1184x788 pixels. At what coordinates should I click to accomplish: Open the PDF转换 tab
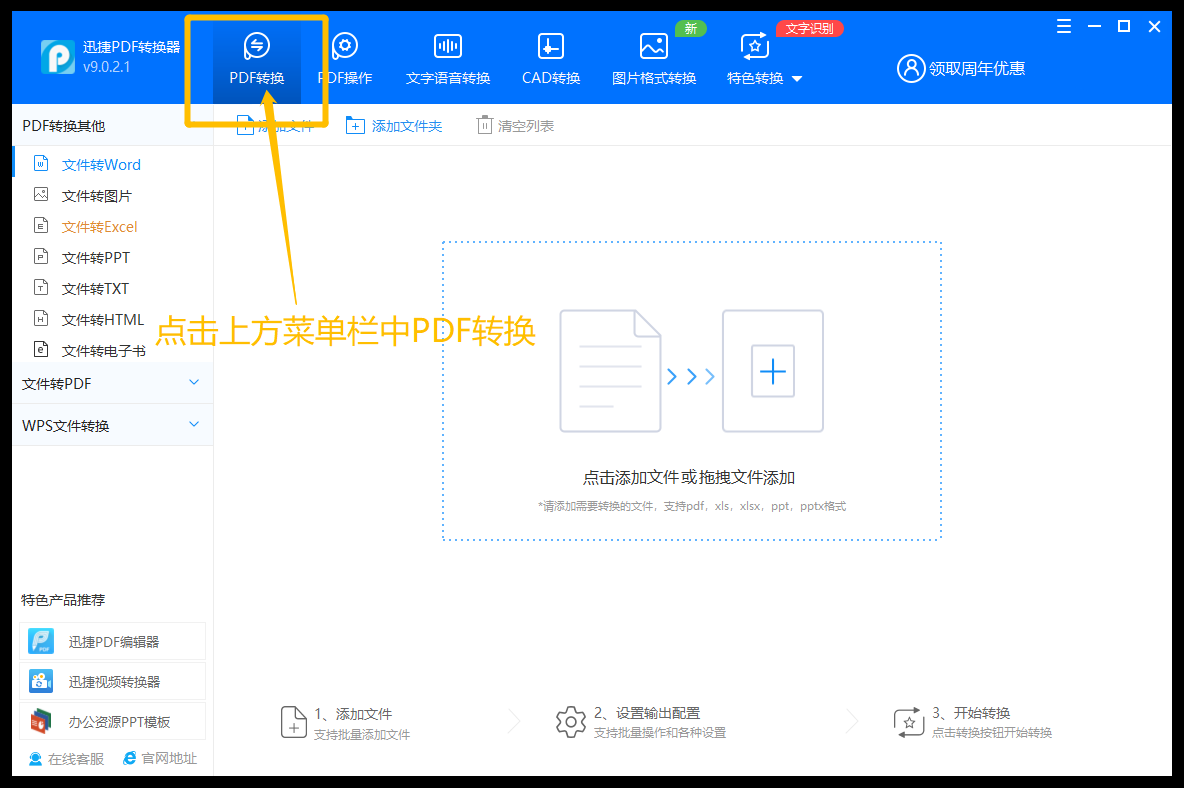tap(257, 60)
